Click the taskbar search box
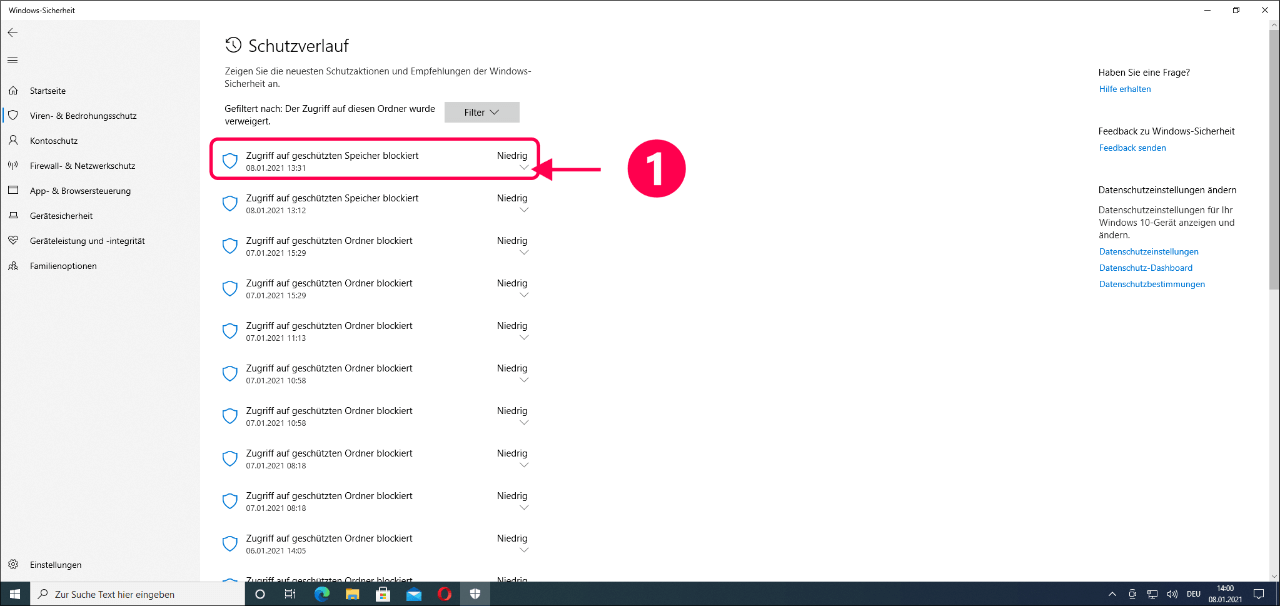This screenshot has height=606, width=1280. pos(138,594)
